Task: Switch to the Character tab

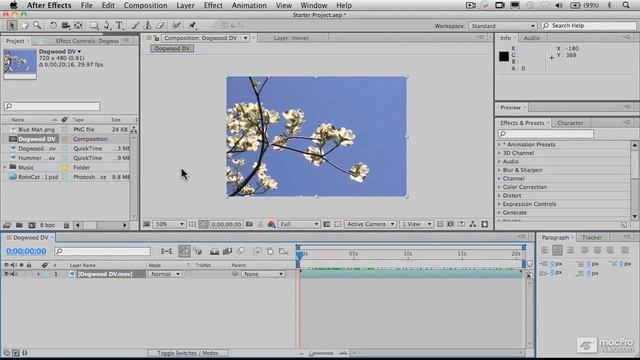Action: tap(570, 123)
